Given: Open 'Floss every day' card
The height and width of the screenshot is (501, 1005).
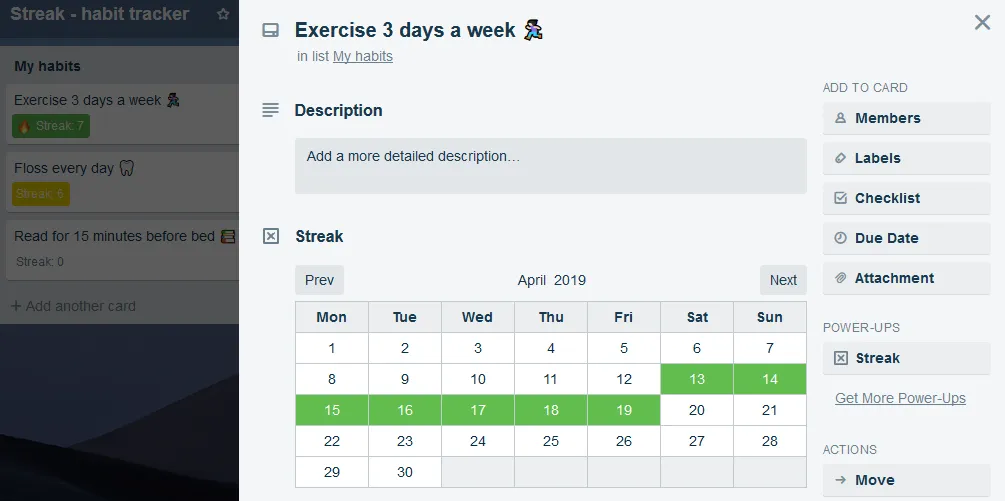Looking at the screenshot, I should tap(120, 169).
